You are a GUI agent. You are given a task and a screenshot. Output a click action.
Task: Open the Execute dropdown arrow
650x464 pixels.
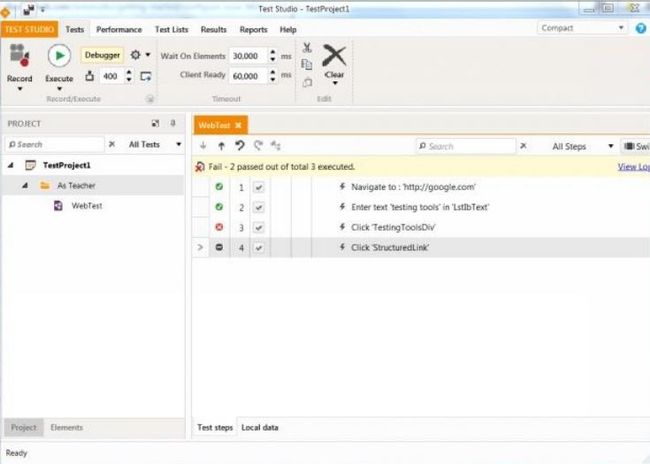click(x=59, y=89)
